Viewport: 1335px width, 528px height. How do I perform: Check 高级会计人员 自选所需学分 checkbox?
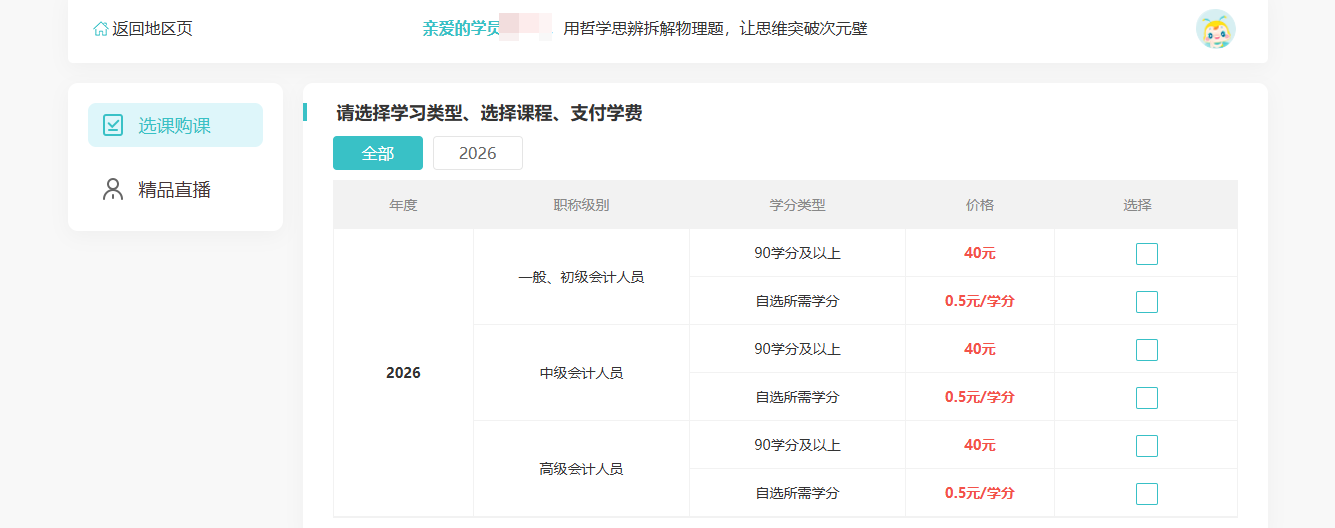pos(1147,494)
